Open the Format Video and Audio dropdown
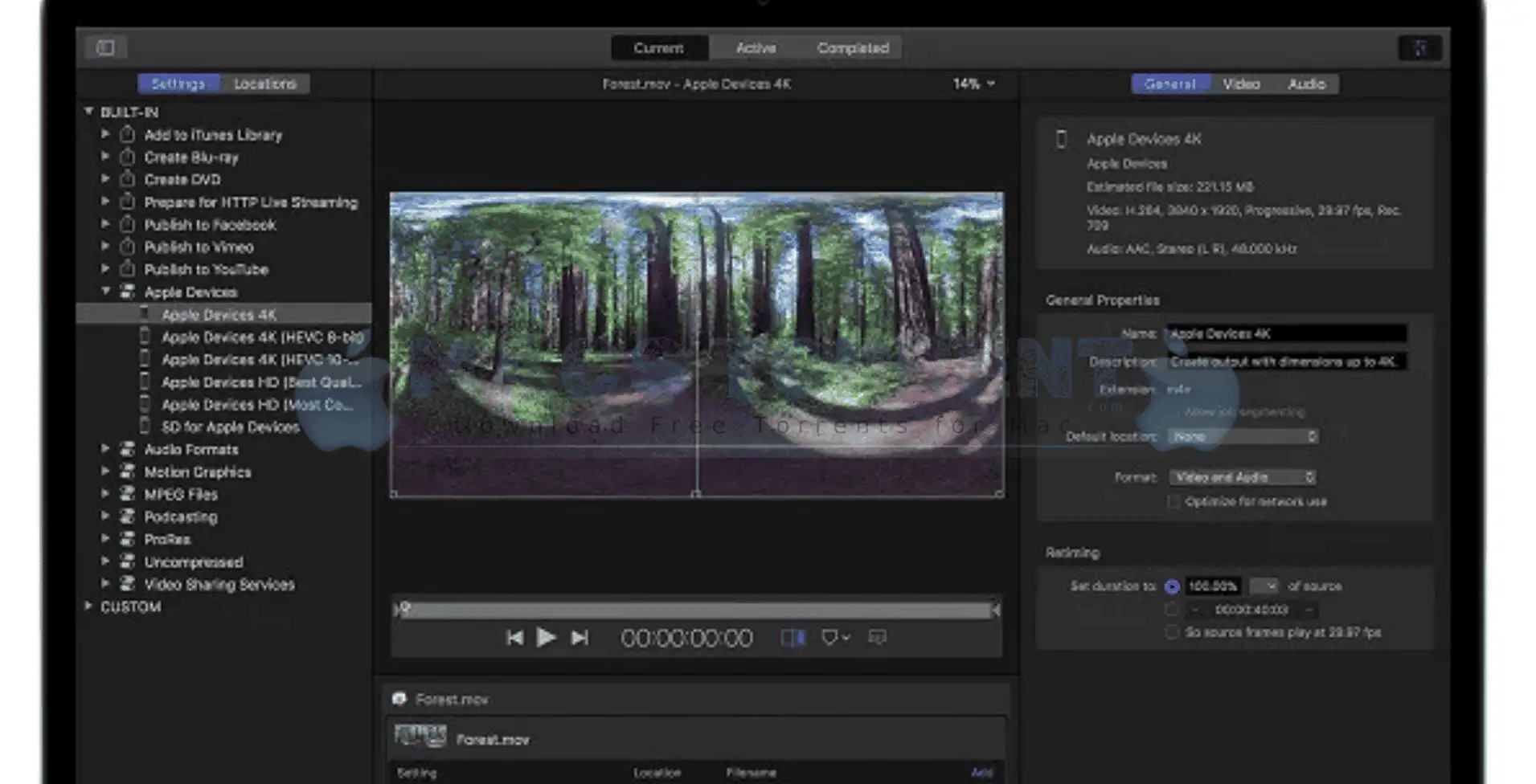Image resolution: width=1536 pixels, height=784 pixels. [1243, 477]
